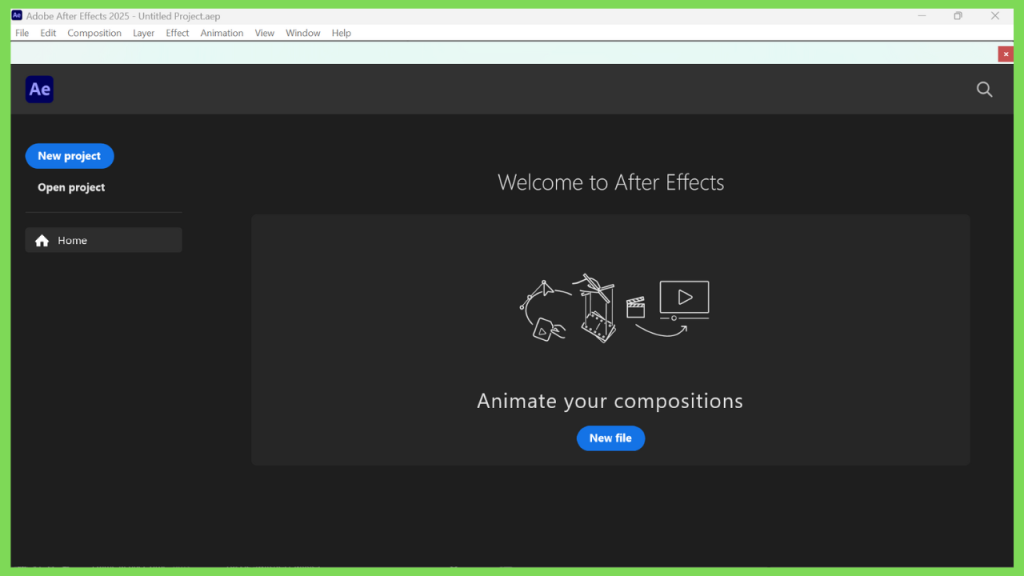Restore down the After Effects window
This screenshot has height=576, width=1024.
click(957, 16)
